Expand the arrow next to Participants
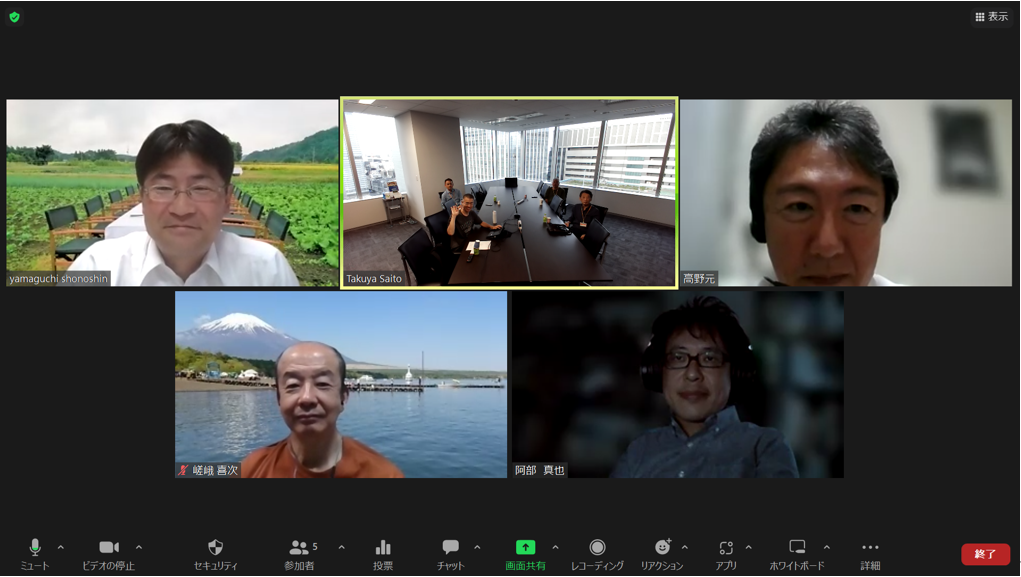The width and height of the screenshot is (1021, 577). [x=342, y=547]
